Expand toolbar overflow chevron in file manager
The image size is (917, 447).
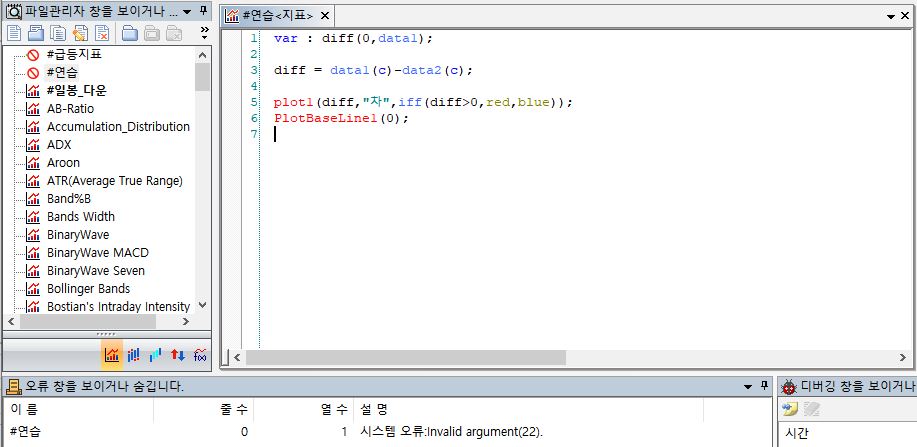click(x=204, y=33)
